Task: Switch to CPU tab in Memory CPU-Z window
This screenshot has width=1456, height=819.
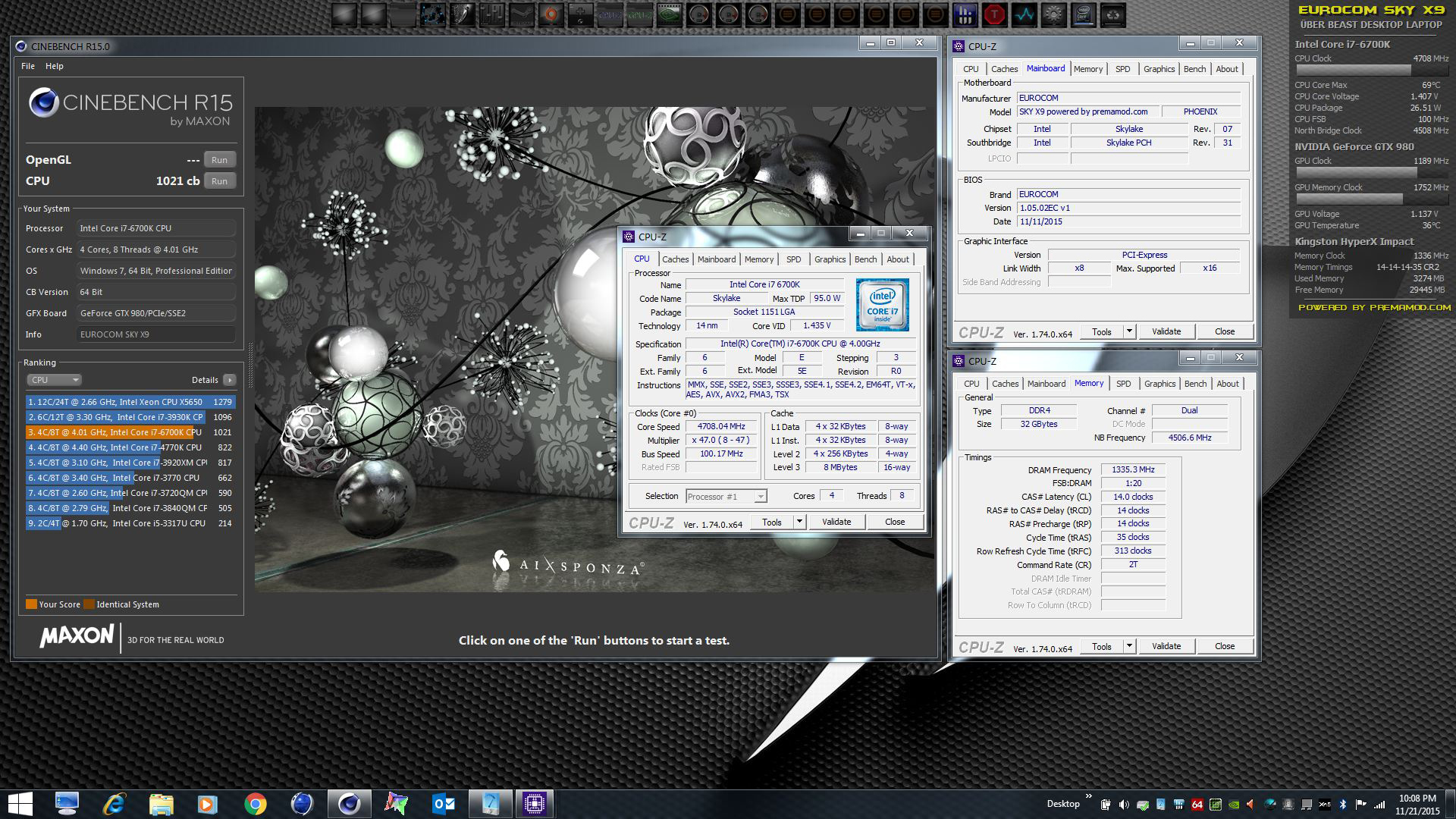Action: pos(971,384)
